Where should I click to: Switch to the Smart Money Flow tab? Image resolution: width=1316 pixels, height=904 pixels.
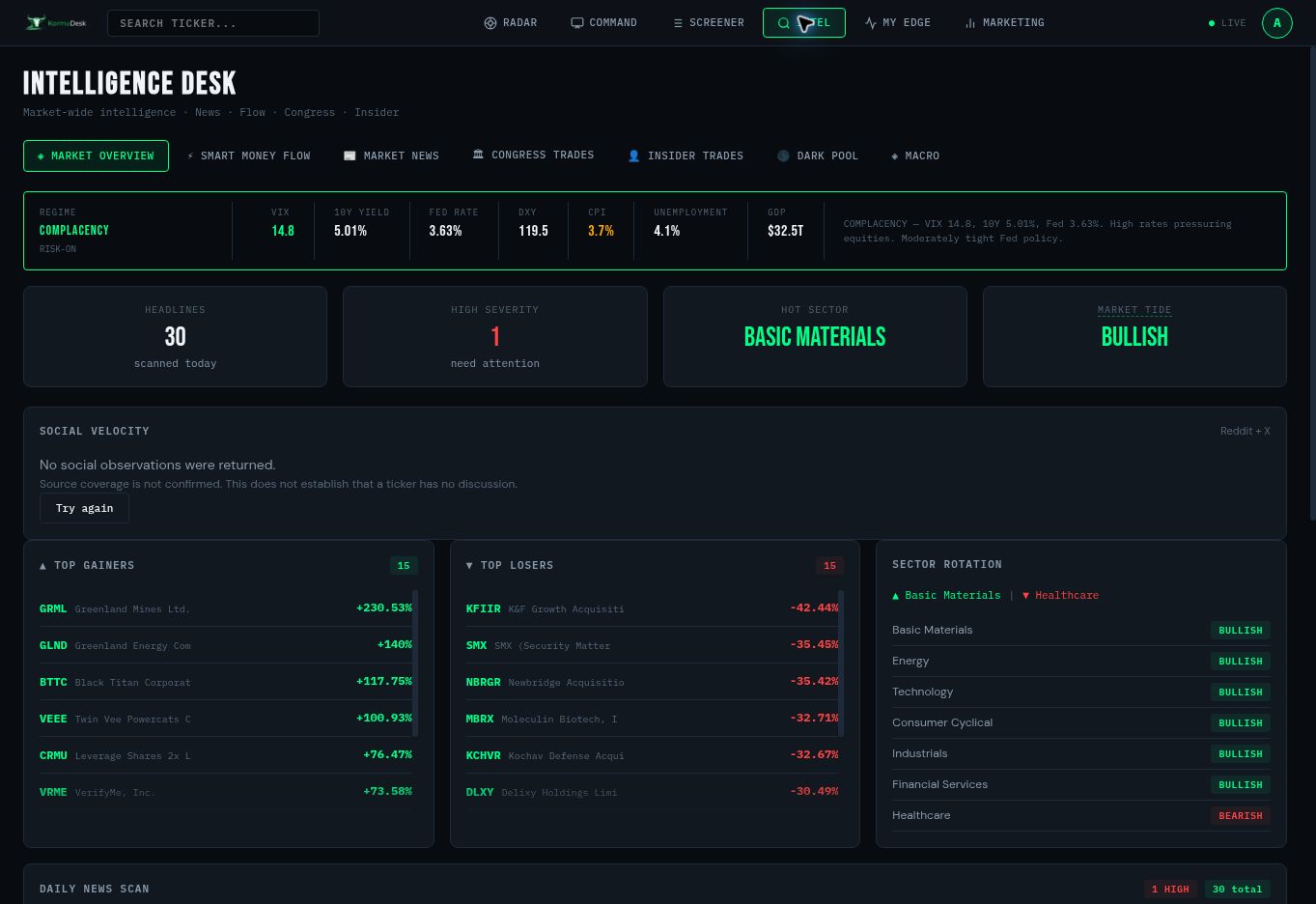pyautogui.click(x=249, y=155)
